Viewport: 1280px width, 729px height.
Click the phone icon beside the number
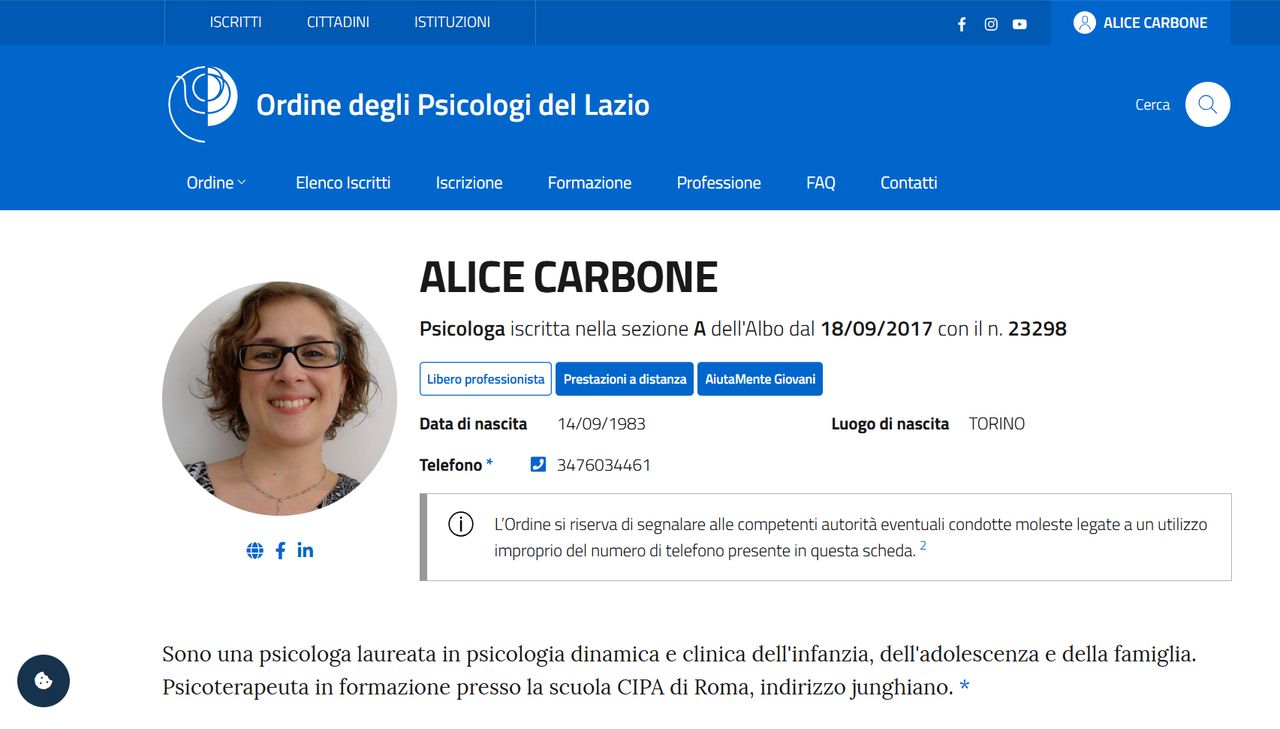point(538,464)
